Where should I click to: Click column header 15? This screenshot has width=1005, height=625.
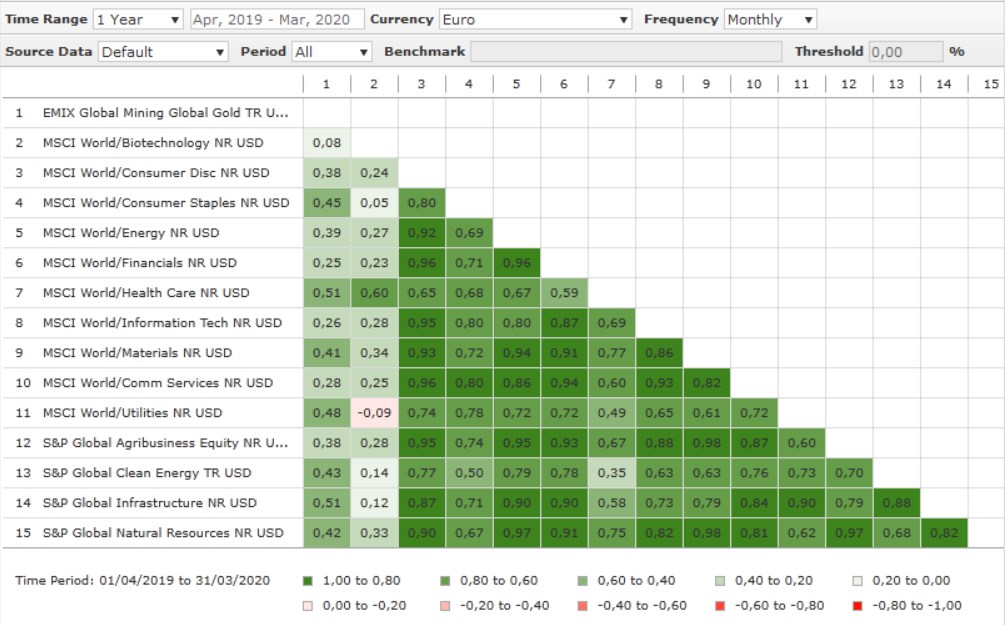click(x=990, y=84)
